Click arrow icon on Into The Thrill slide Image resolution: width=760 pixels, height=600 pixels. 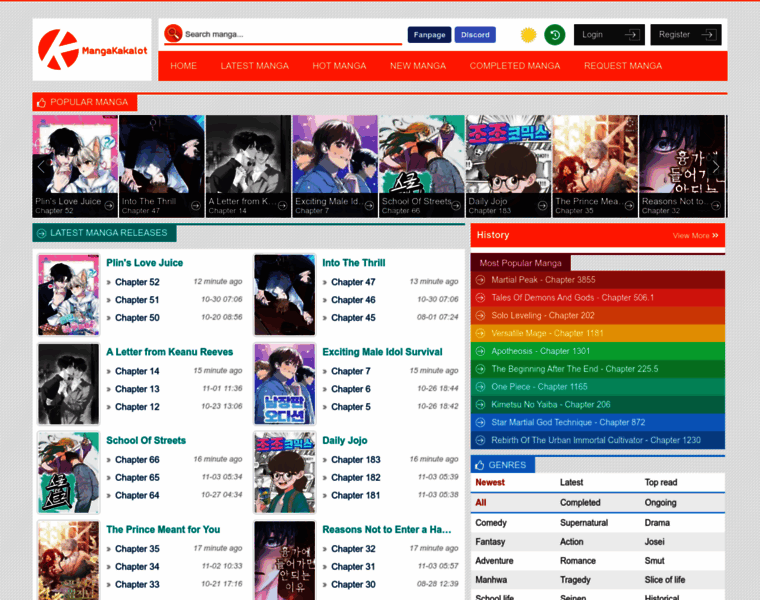click(x=195, y=205)
